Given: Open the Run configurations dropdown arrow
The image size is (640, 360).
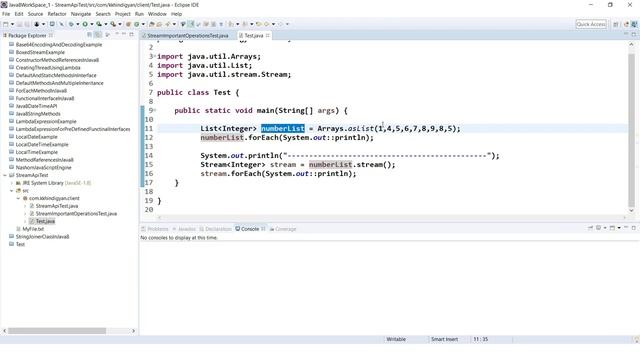Looking at the screenshot, I should point(92,24).
